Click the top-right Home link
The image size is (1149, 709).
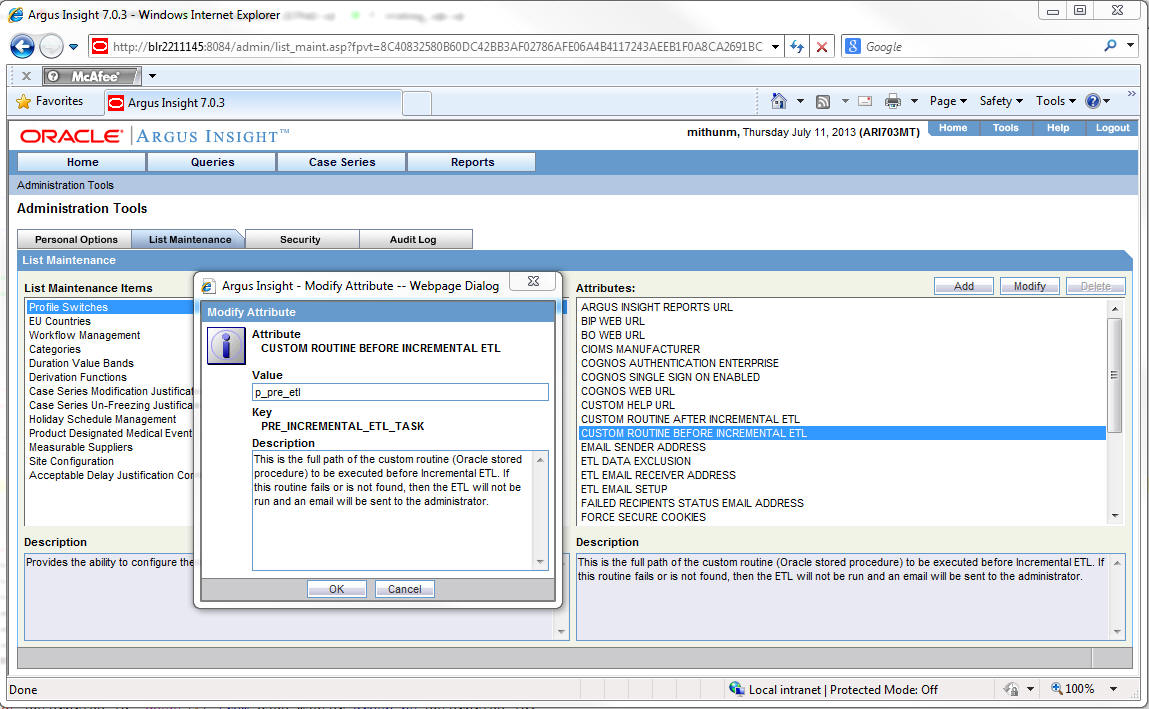(953, 128)
